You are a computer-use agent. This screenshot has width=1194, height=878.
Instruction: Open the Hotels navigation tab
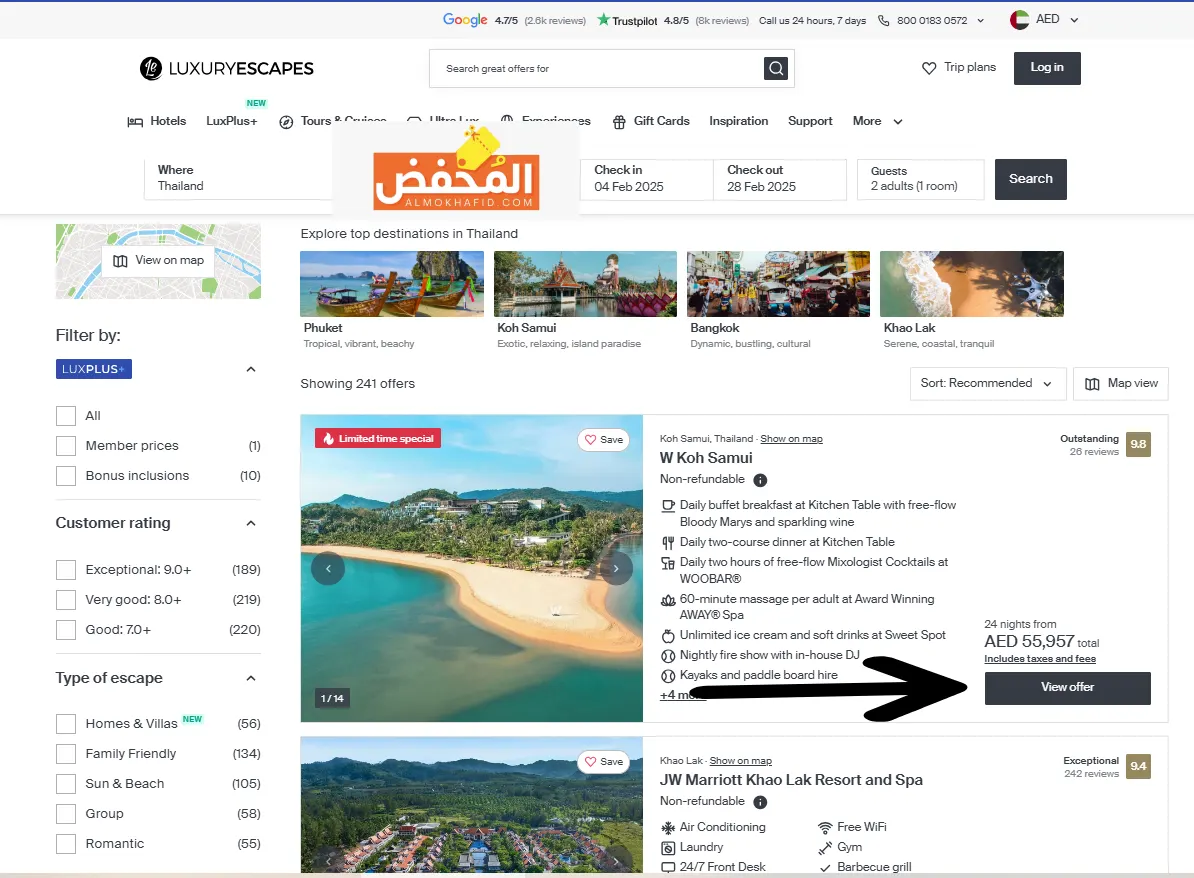157,121
